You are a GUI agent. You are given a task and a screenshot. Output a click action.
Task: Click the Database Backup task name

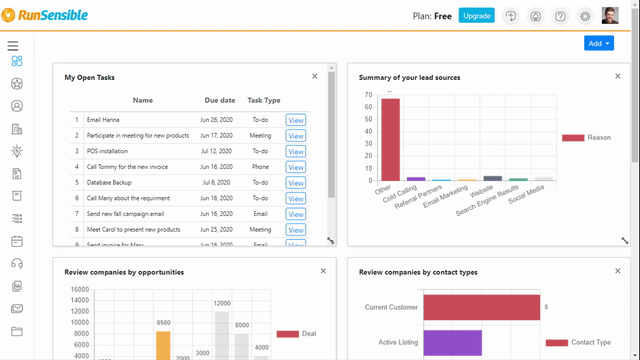coord(109,182)
